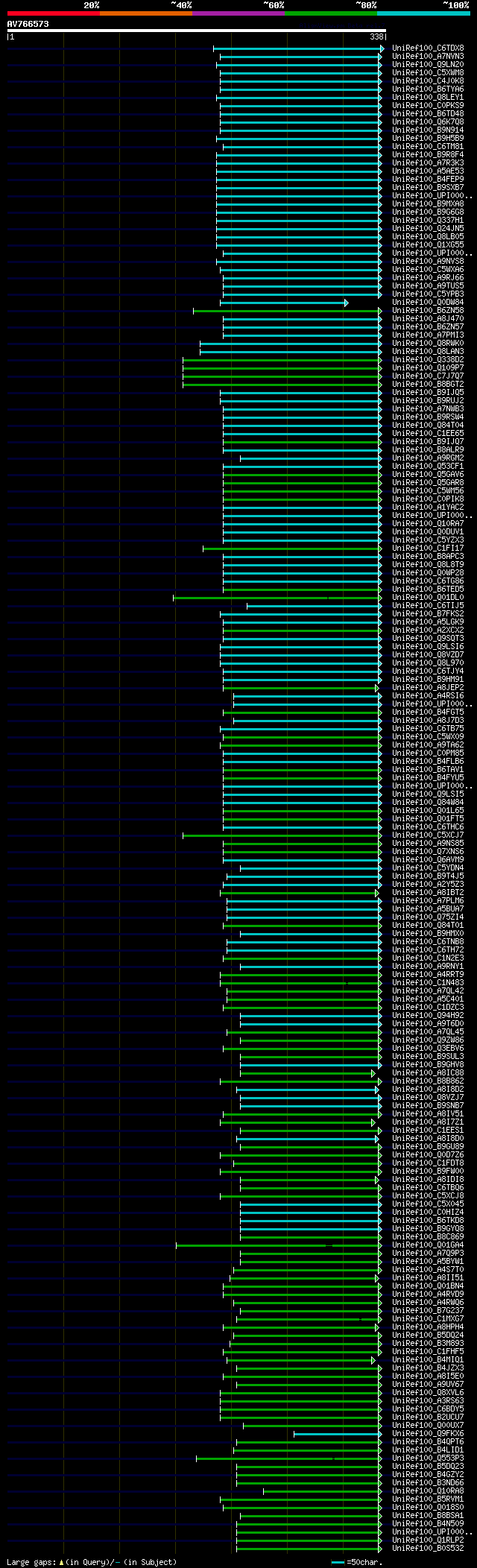Select label UniRef100_Q10RA8
The image size is (477, 1568).
click(x=428, y=1491)
